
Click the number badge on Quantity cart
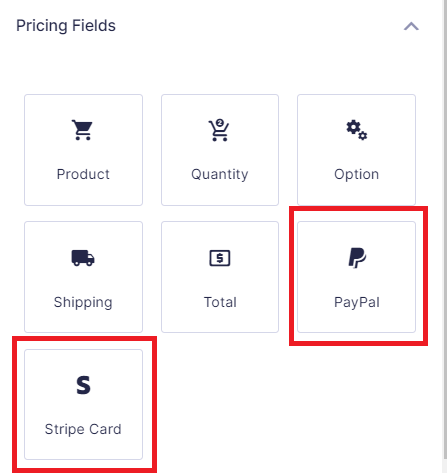tap(220, 123)
